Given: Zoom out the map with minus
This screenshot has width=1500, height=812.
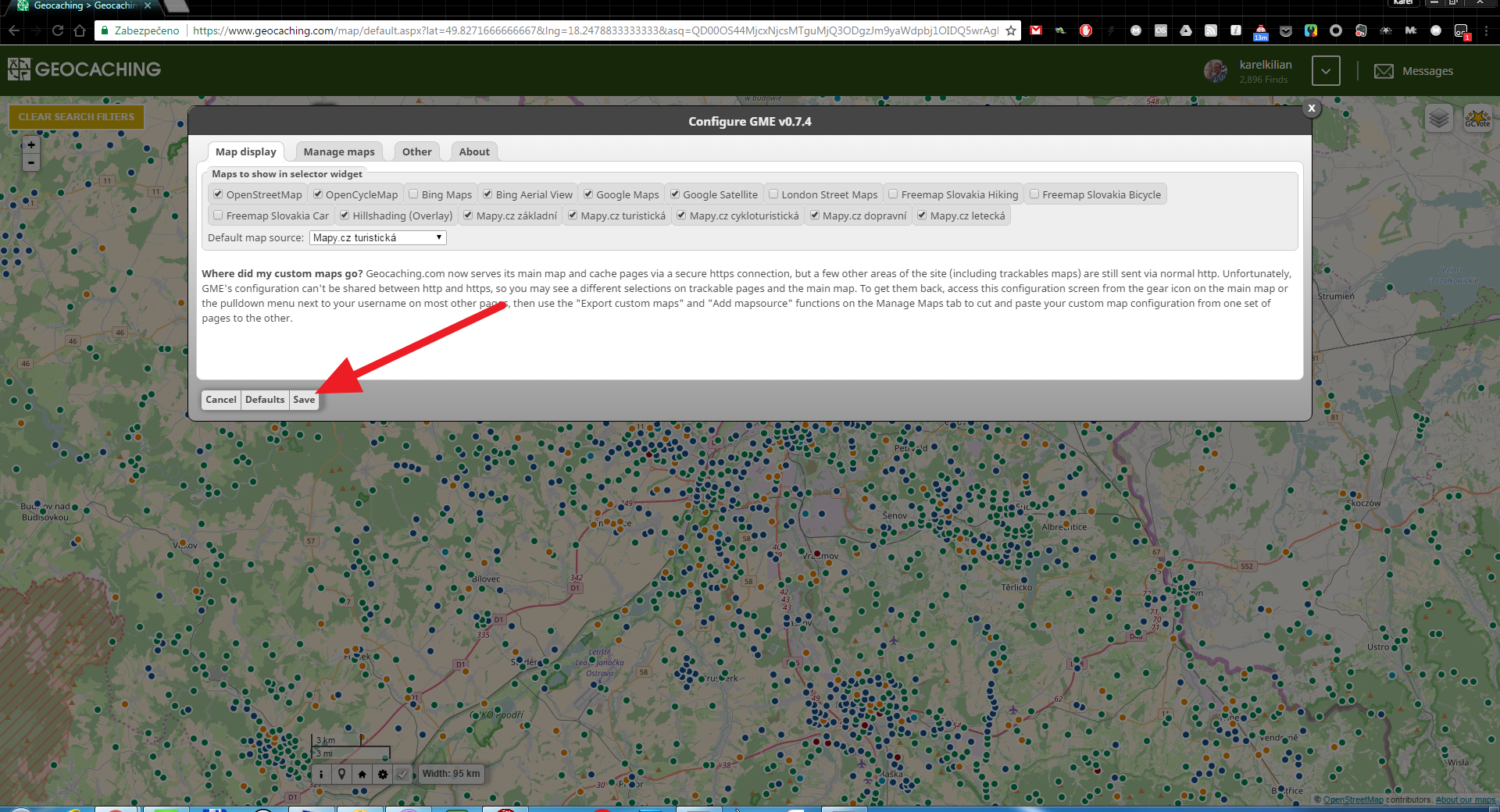Looking at the screenshot, I should [31, 162].
